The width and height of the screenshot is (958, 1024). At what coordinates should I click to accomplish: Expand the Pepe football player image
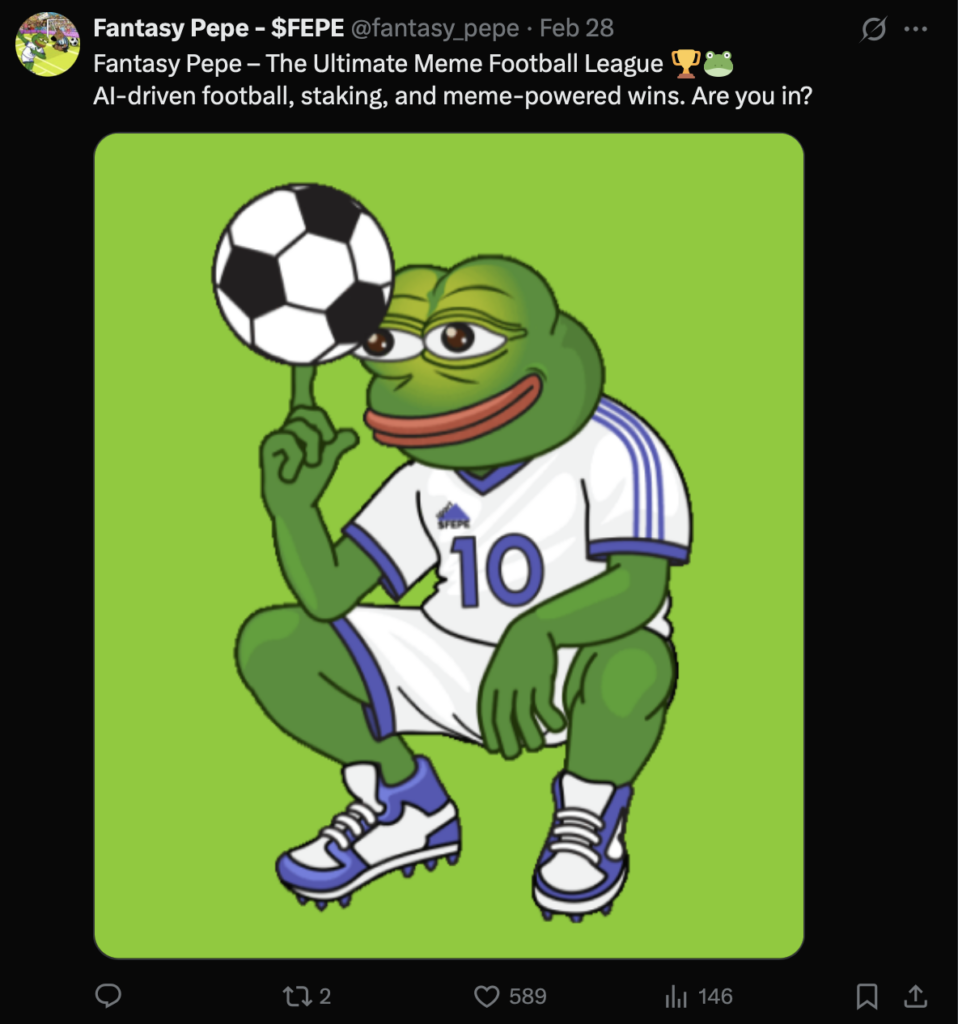(x=449, y=546)
